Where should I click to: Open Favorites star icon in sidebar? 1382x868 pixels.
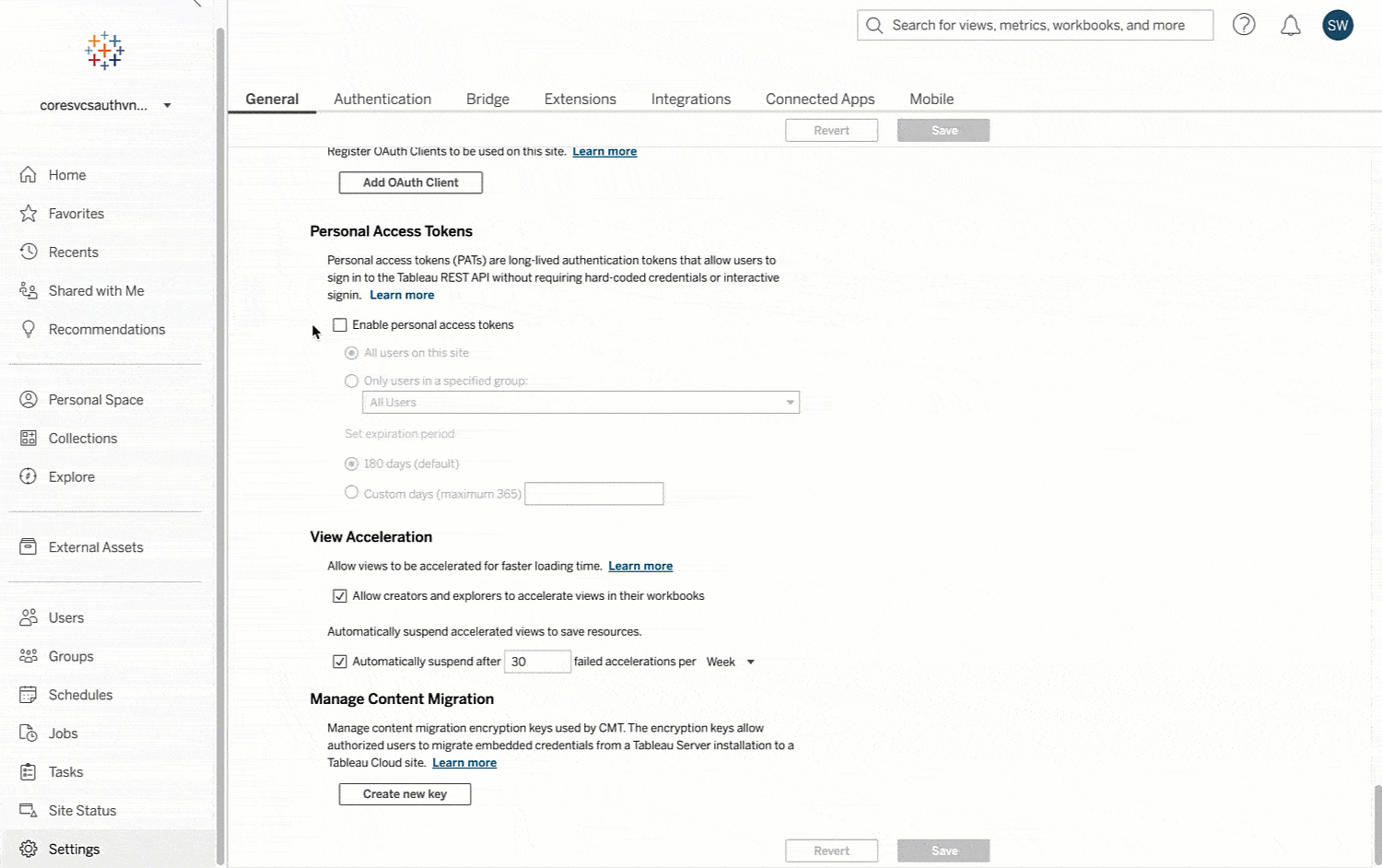(29, 214)
